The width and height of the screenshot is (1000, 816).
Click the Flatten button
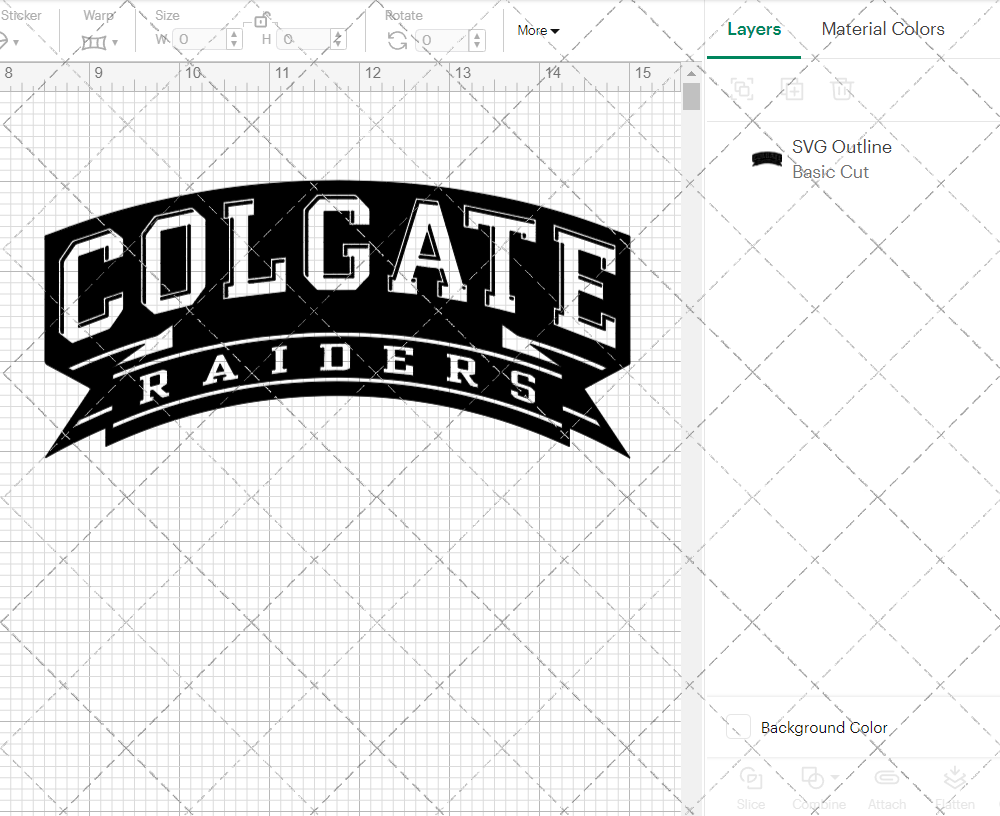(x=955, y=789)
